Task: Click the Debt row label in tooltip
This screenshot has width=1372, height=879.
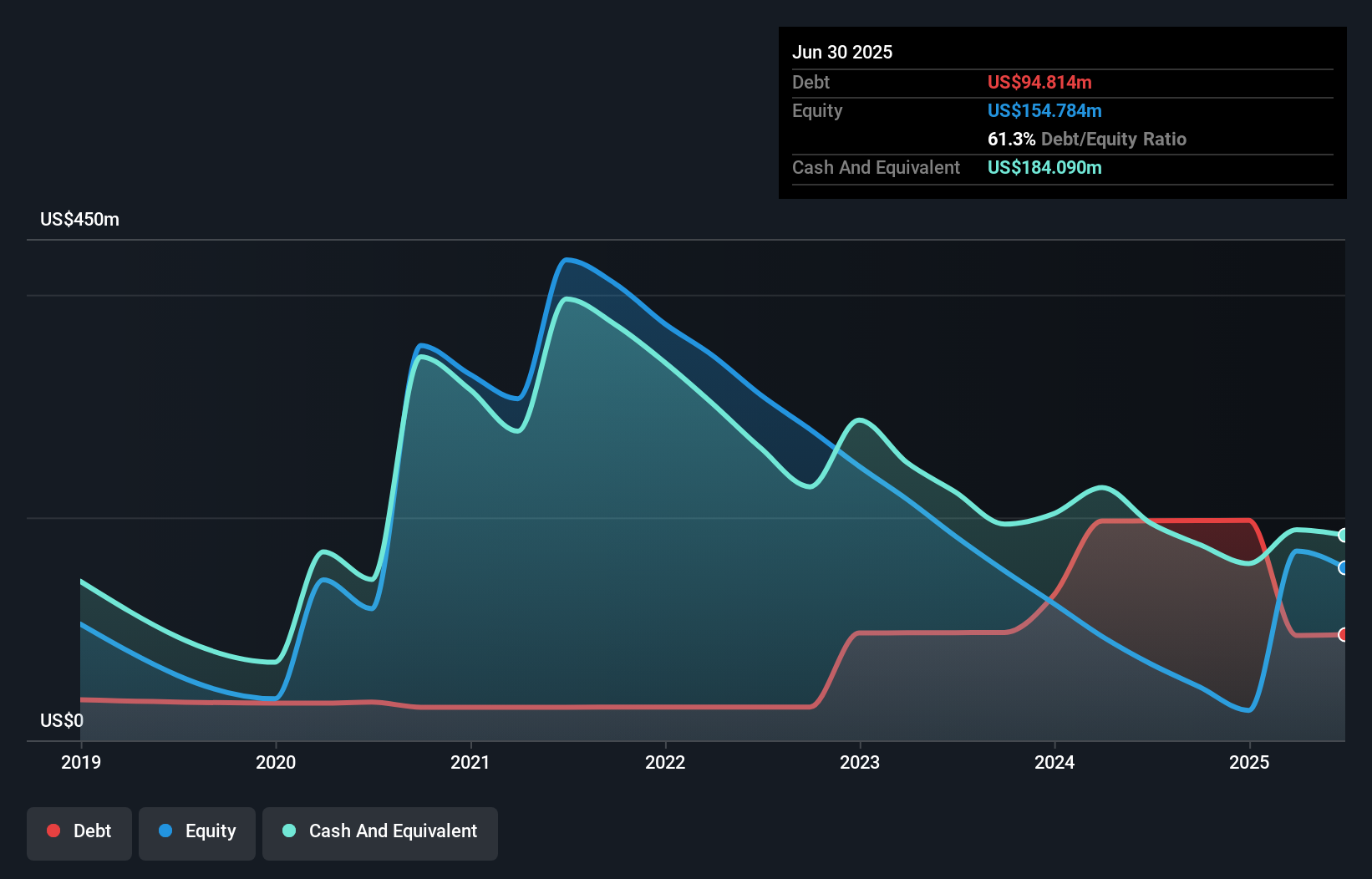Action: coord(810,83)
